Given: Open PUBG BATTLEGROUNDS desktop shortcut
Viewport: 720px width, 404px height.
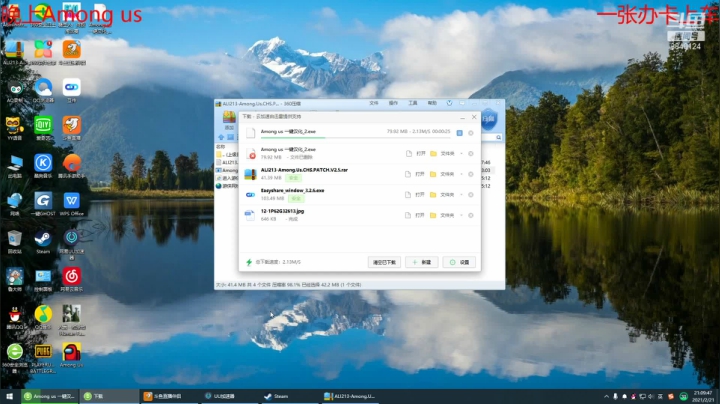Looking at the screenshot, I should click(43, 358).
